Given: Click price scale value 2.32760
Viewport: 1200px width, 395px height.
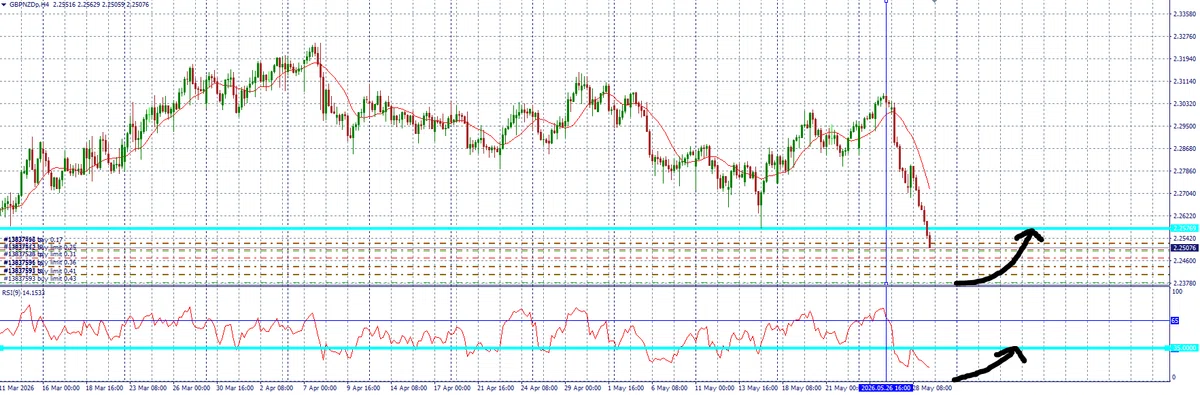Looking at the screenshot, I should 1184,37.
